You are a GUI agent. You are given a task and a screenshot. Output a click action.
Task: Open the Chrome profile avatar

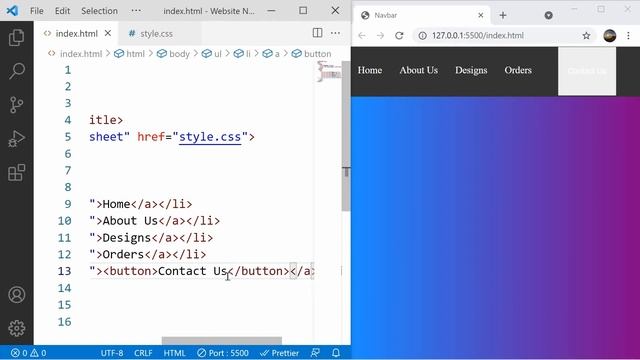coord(609,36)
